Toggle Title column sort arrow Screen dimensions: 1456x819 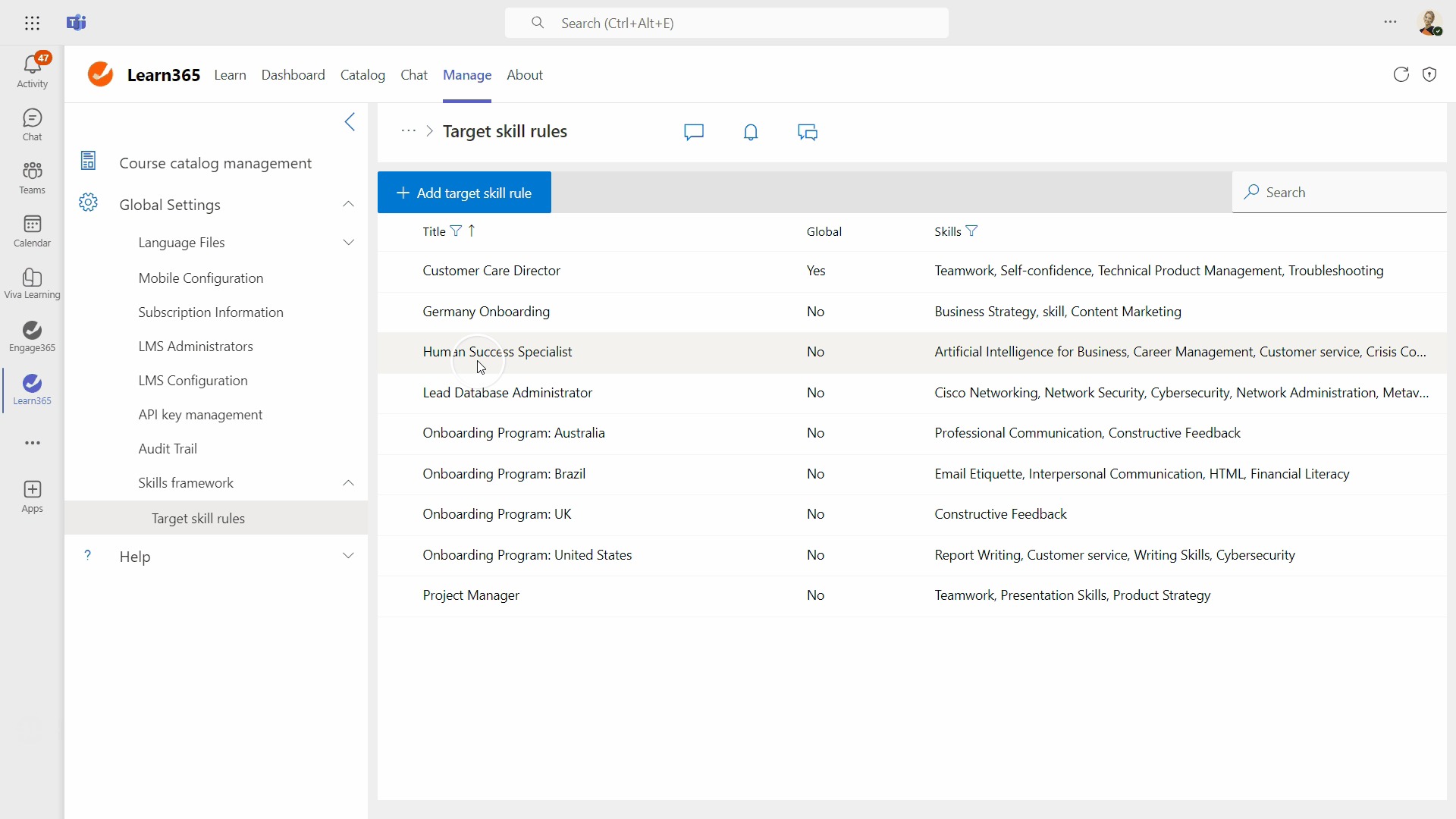pos(472,231)
